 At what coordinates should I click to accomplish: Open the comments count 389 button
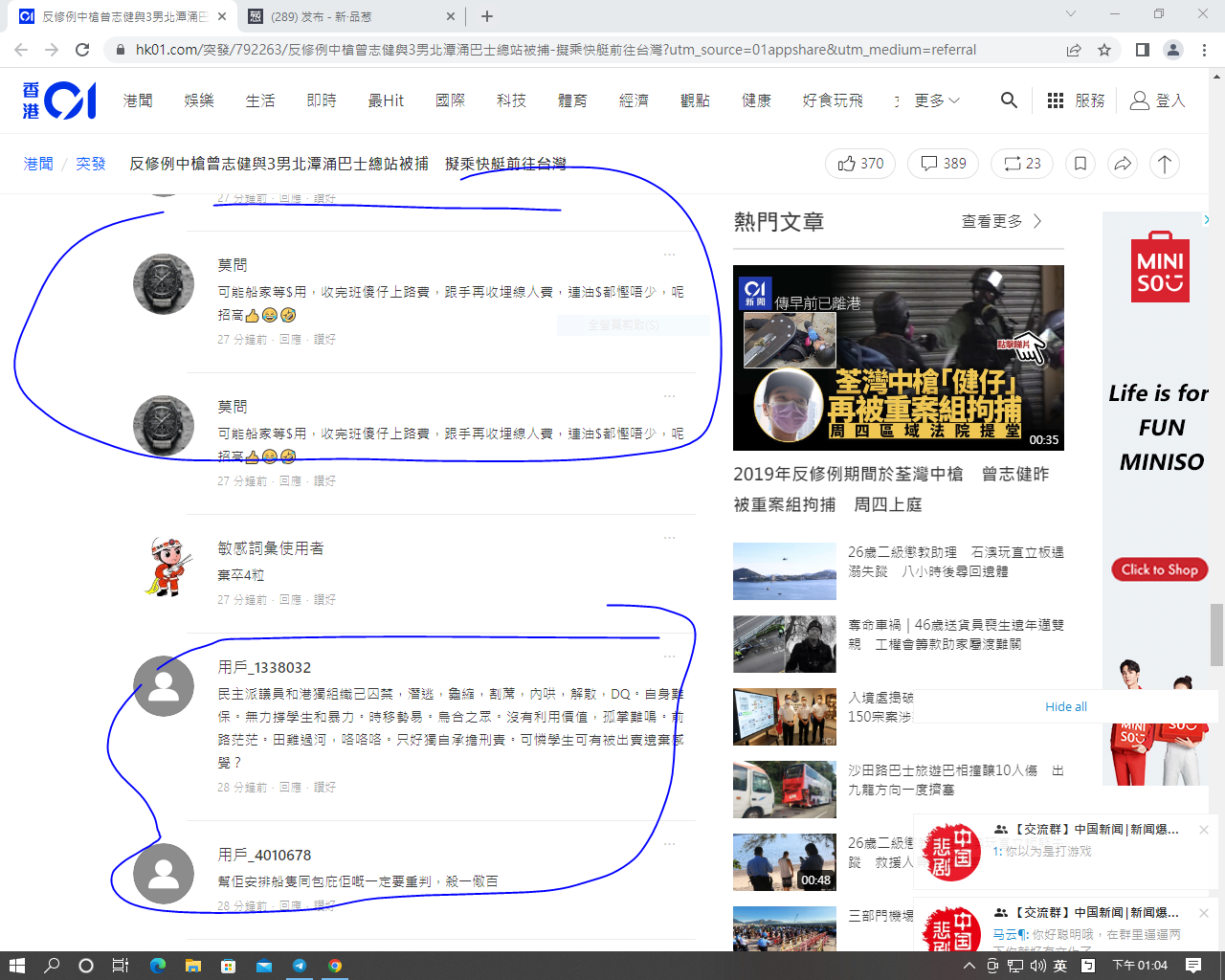click(944, 164)
